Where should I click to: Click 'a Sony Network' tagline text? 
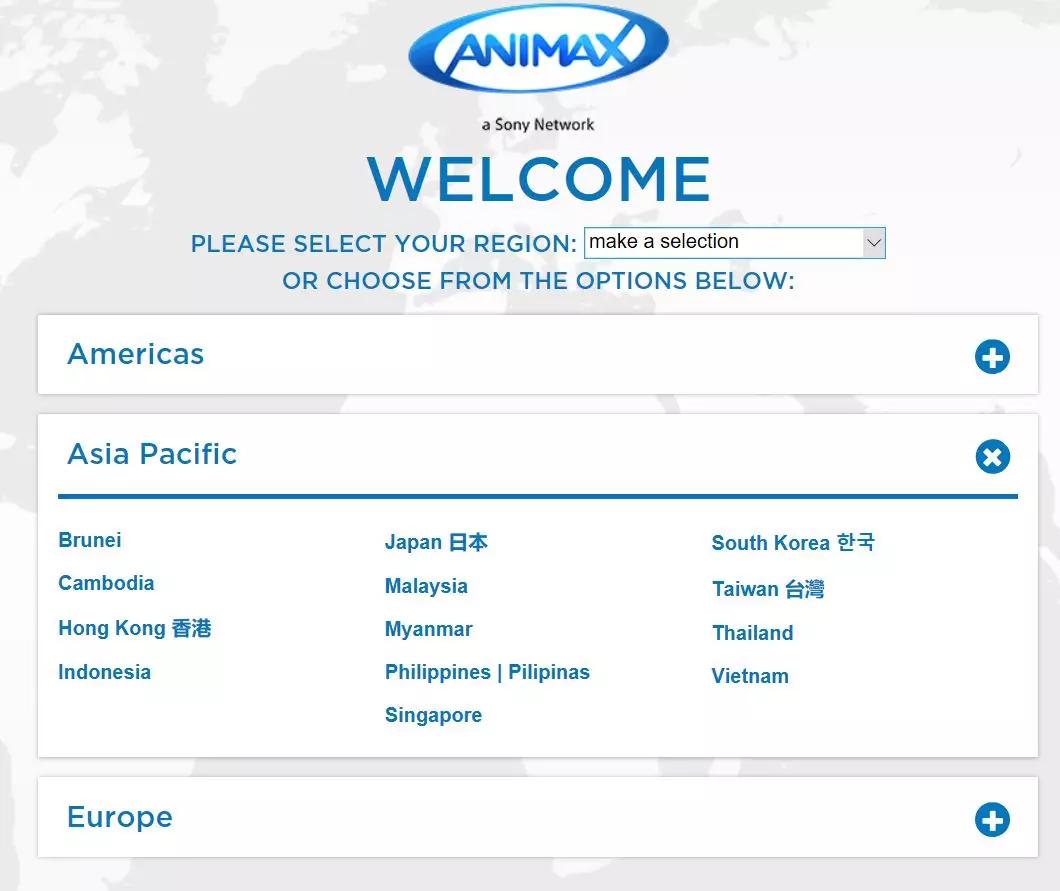[x=538, y=124]
